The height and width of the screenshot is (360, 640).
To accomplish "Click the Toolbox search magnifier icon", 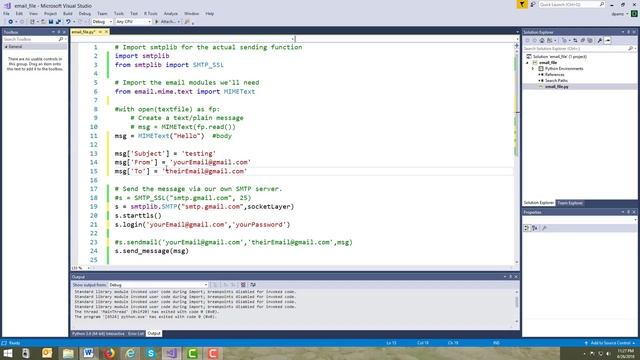I will 61,39.
